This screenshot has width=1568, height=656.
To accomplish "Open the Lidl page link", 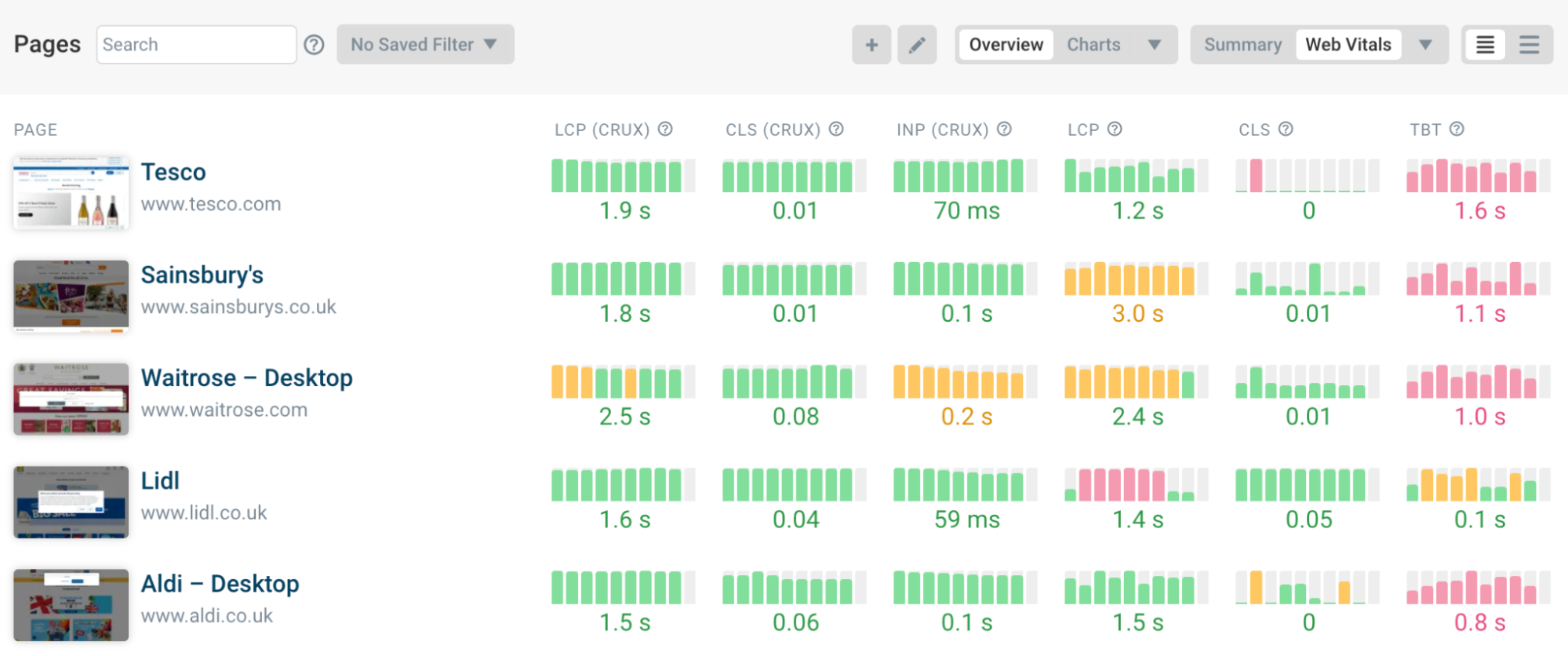I will pyautogui.click(x=160, y=480).
